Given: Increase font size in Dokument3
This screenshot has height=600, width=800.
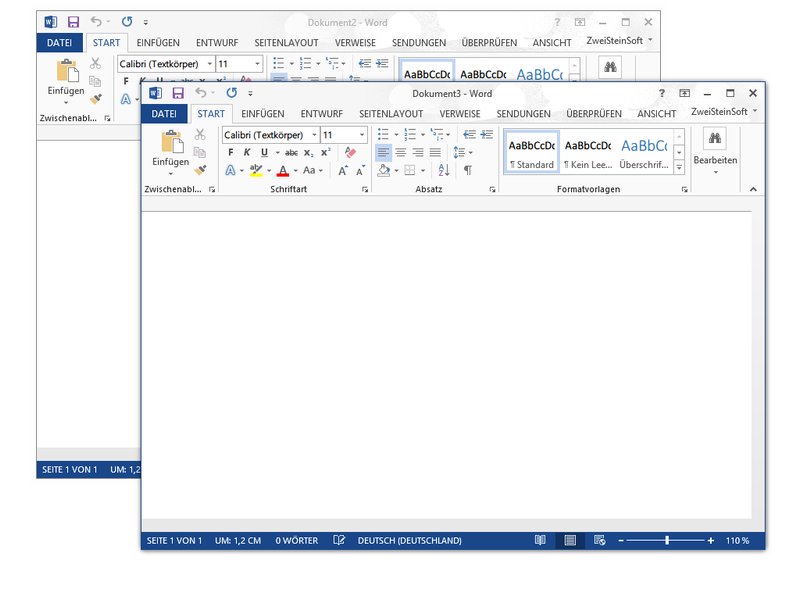Looking at the screenshot, I should (x=343, y=170).
